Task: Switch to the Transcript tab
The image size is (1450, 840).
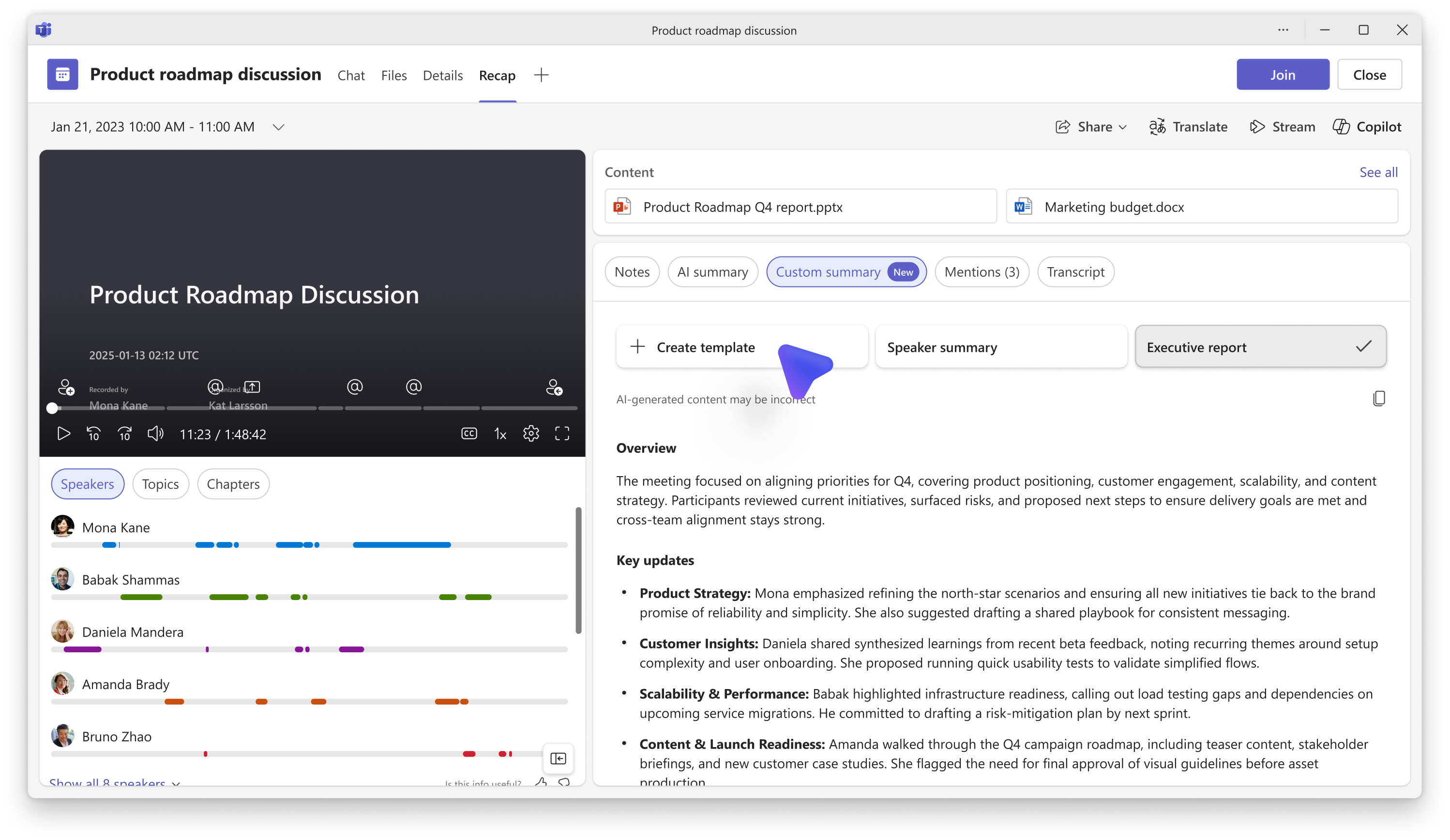Action: coord(1075,272)
